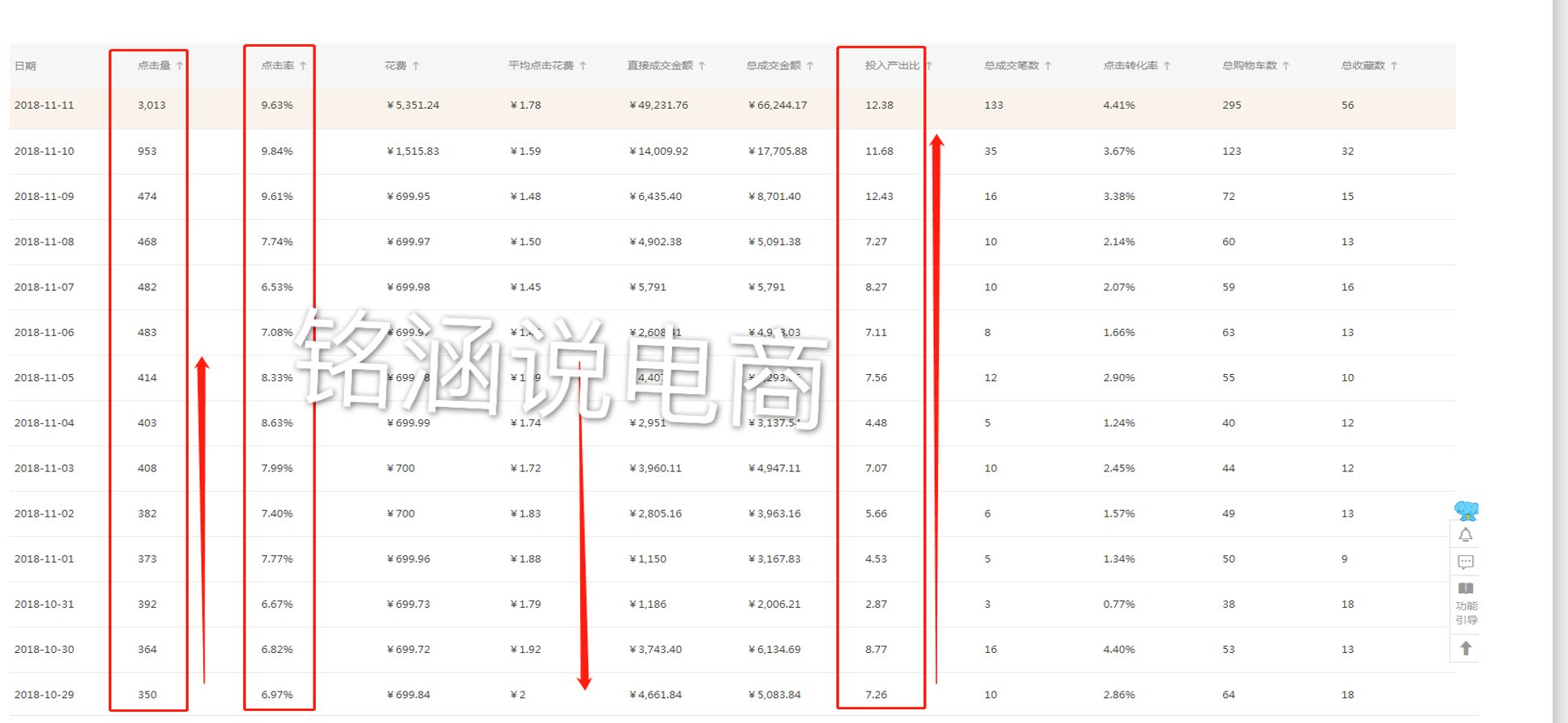The image size is (1568, 723).
Task: Click the 295 cart count cell
Action: [1231, 106]
